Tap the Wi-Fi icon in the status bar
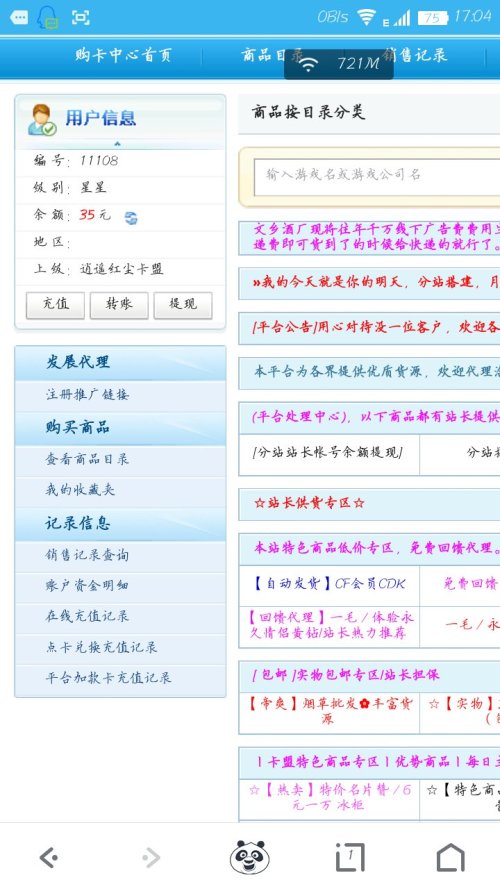 pyautogui.click(x=366, y=17)
